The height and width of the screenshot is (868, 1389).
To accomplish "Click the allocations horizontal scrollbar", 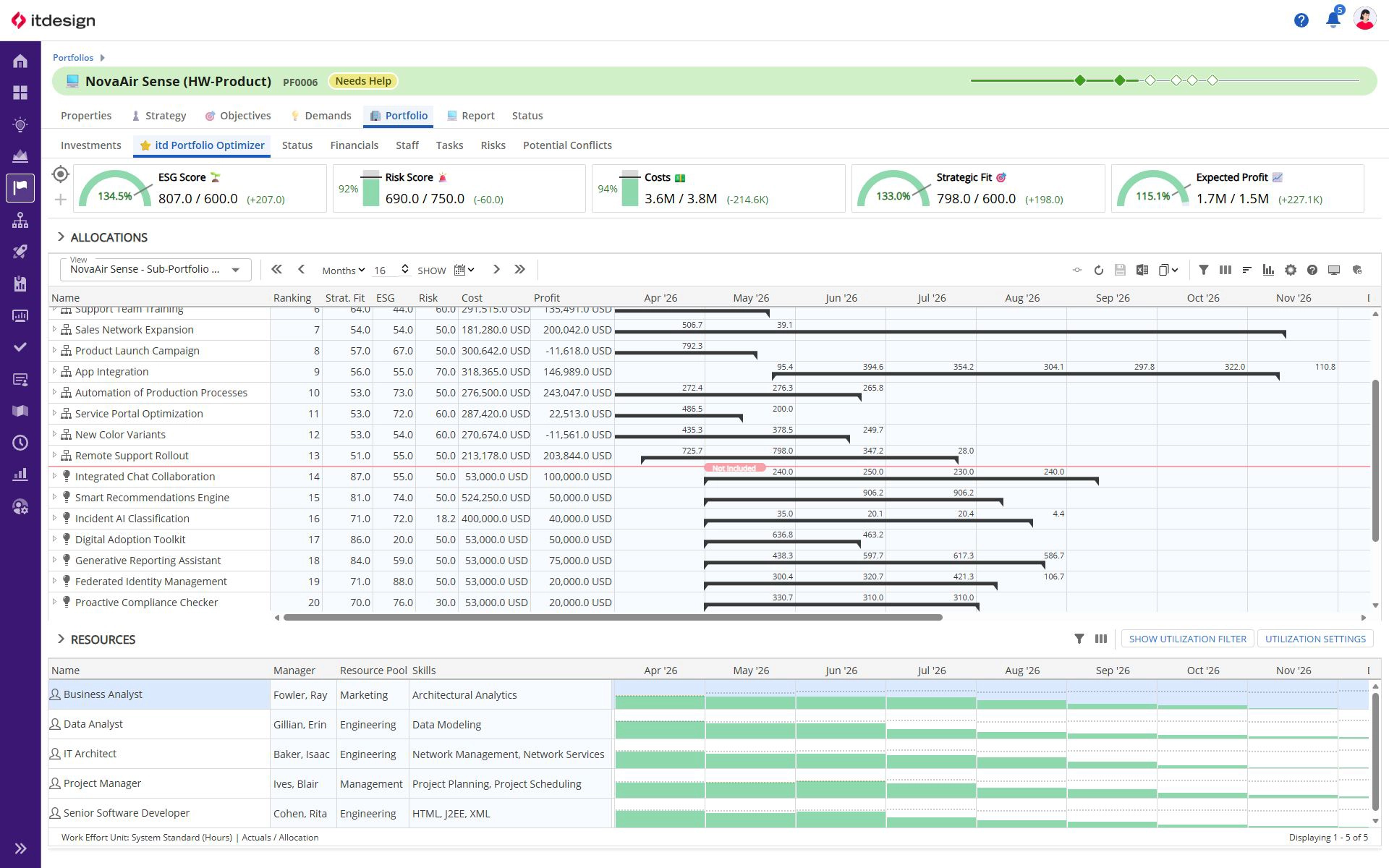I will (613, 618).
